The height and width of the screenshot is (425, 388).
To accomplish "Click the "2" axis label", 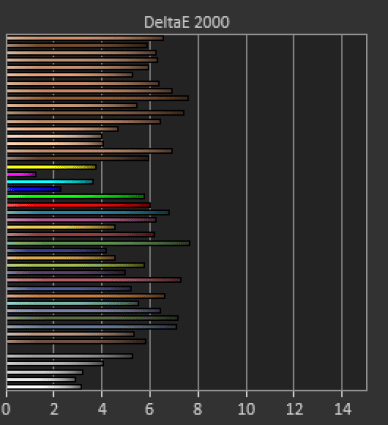I will pyautogui.click(x=54, y=409).
